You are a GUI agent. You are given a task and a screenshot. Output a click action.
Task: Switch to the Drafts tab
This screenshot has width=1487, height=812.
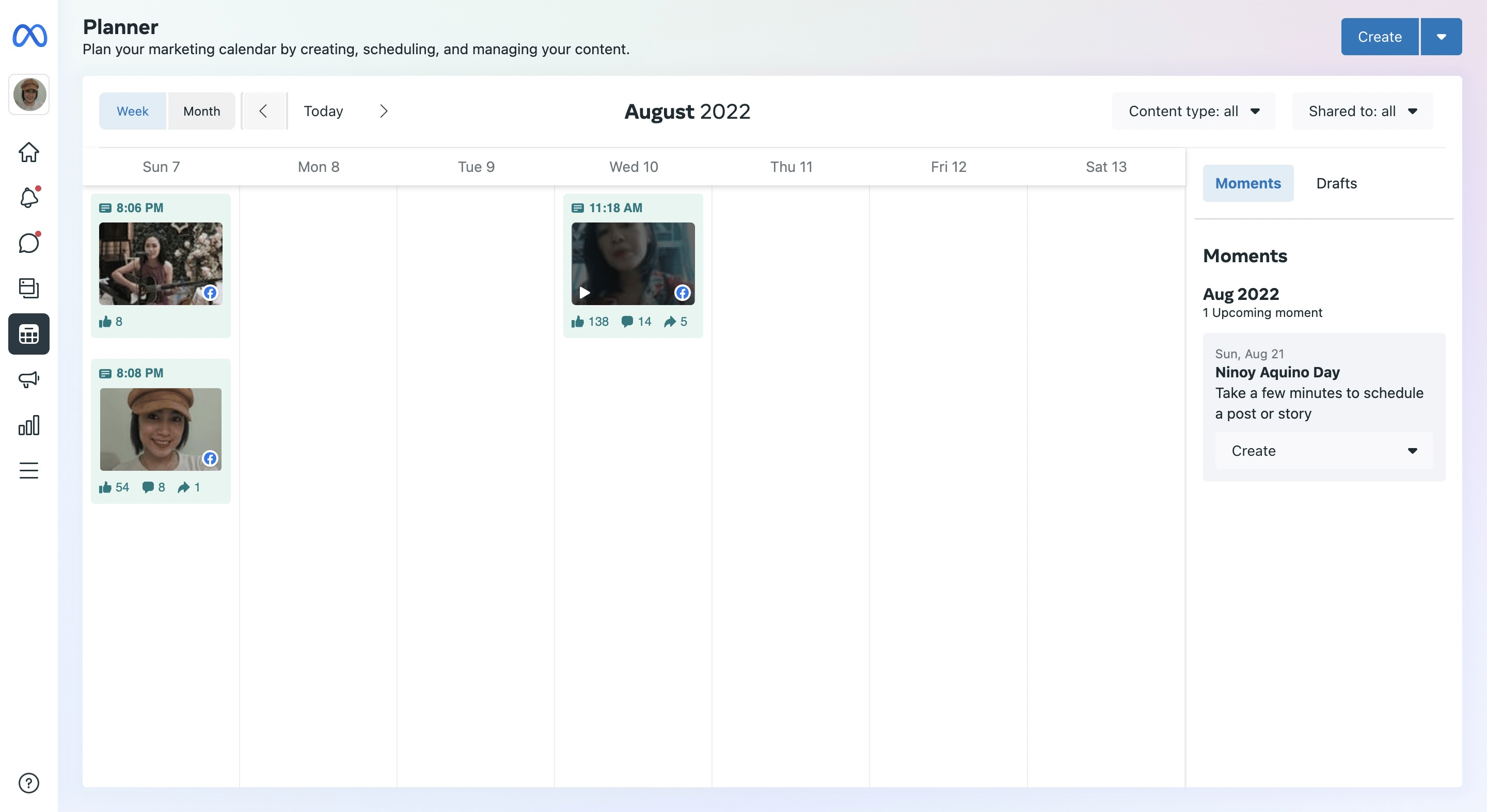(x=1336, y=183)
